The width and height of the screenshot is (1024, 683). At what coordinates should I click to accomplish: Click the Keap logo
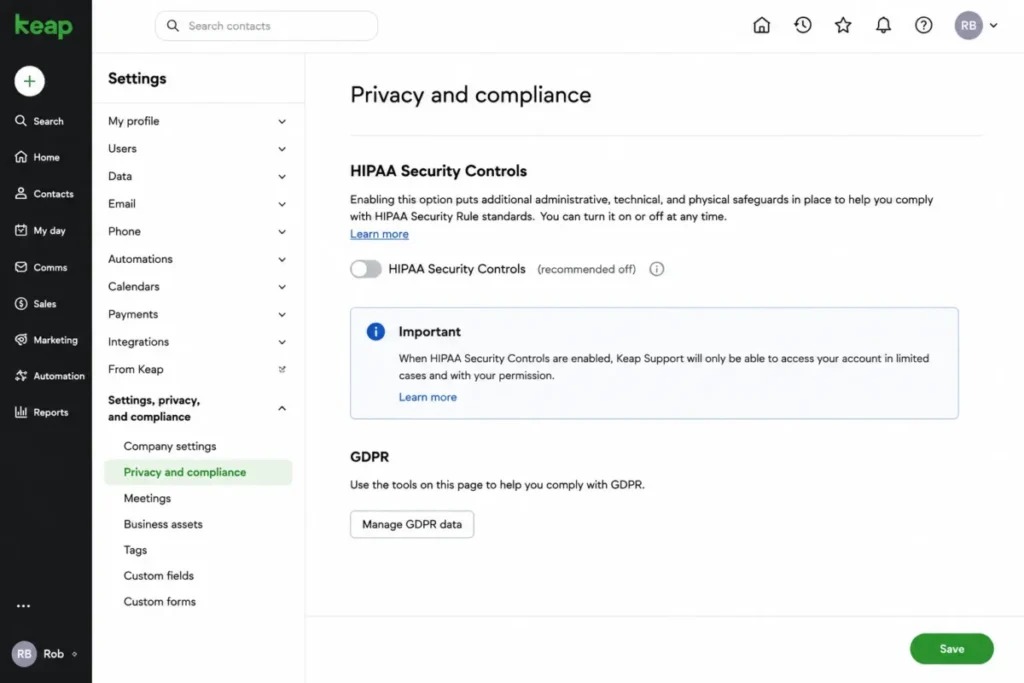[43, 25]
